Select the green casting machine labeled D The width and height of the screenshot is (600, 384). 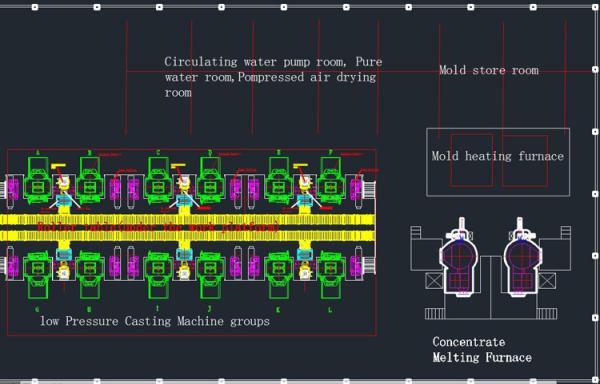coord(210,183)
